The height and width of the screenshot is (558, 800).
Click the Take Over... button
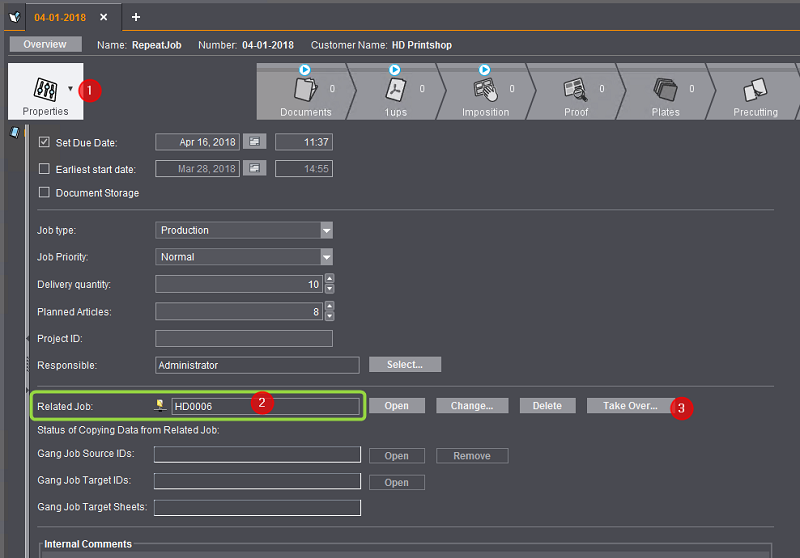(629, 406)
